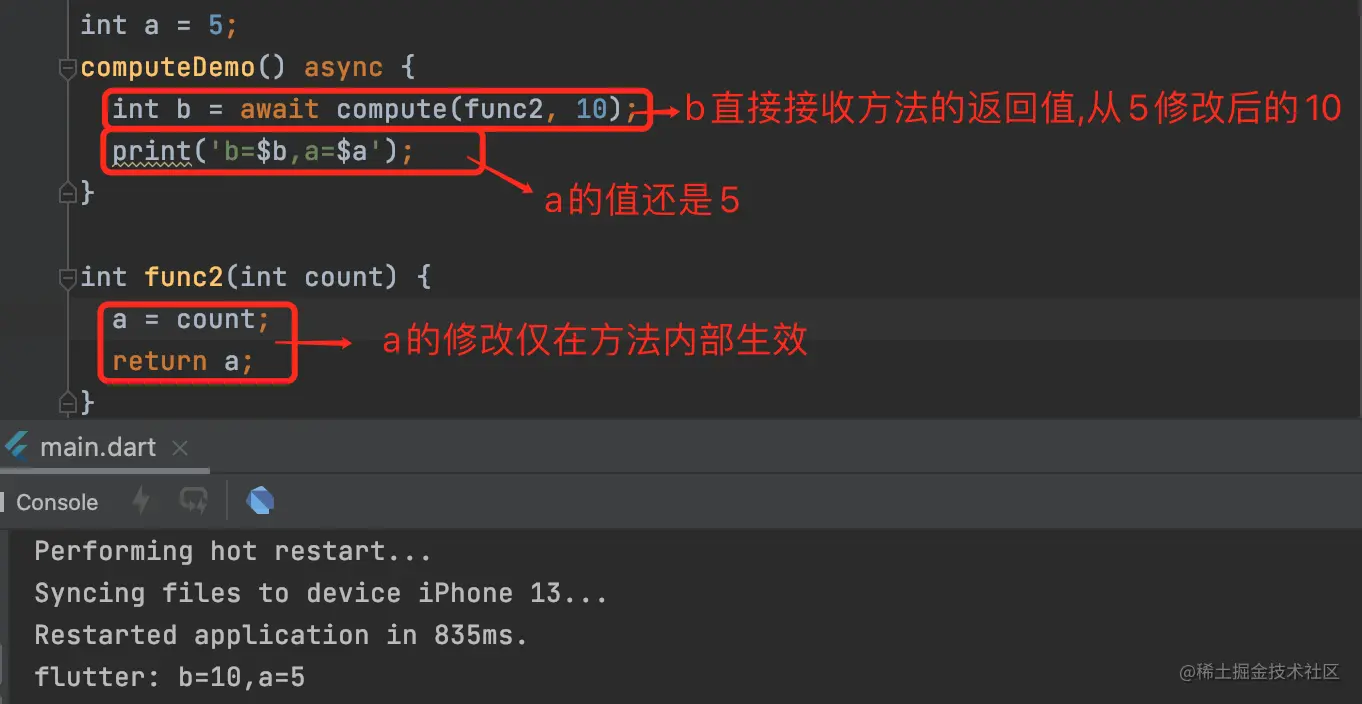This screenshot has height=704, width=1362.
Task: Click the 'return a;' statement
Action: (x=182, y=362)
